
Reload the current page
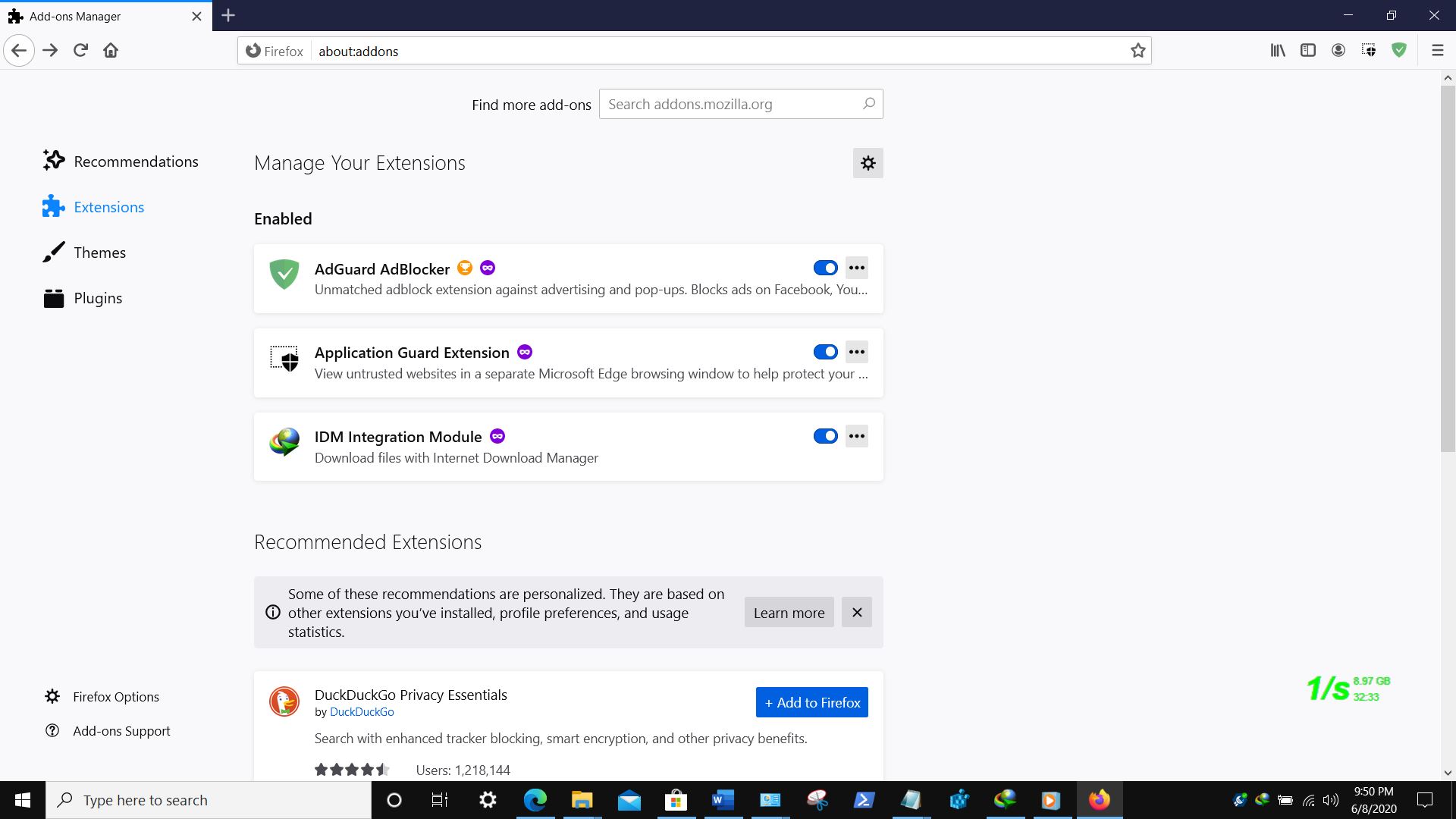[80, 51]
